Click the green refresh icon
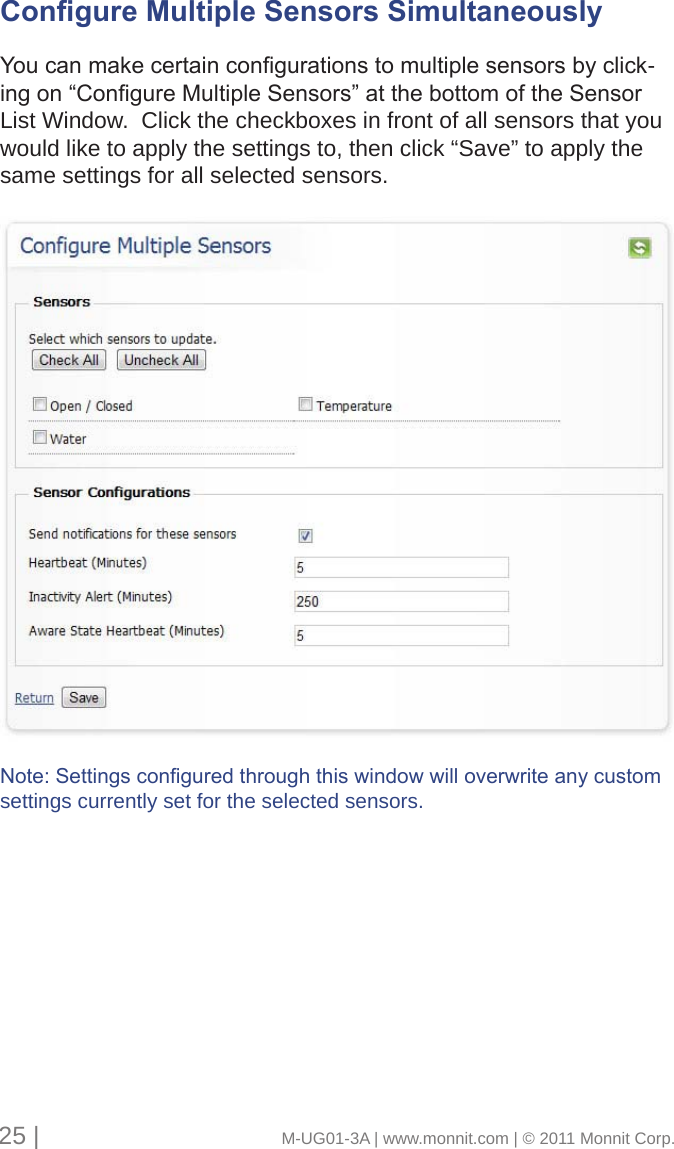The width and height of the screenshot is (674, 1149). pos(639,248)
